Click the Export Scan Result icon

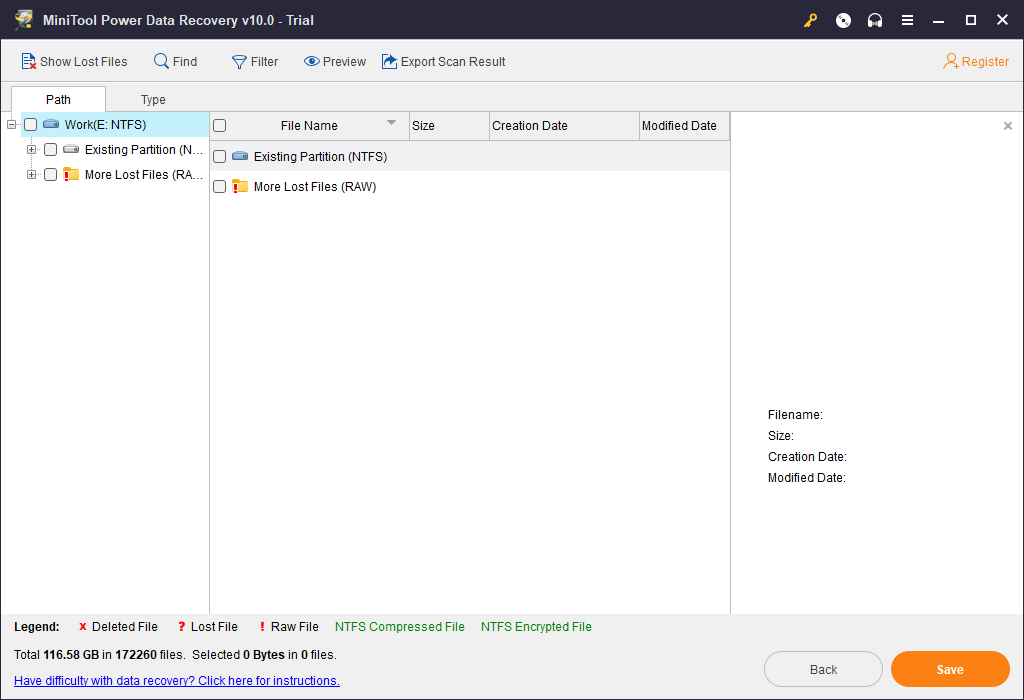pyautogui.click(x=389, y=61)
